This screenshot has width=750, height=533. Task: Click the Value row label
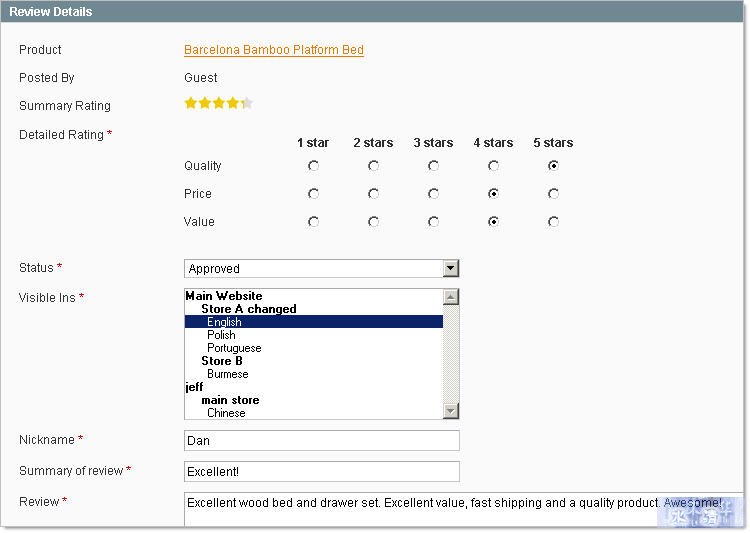click(199, 222)
